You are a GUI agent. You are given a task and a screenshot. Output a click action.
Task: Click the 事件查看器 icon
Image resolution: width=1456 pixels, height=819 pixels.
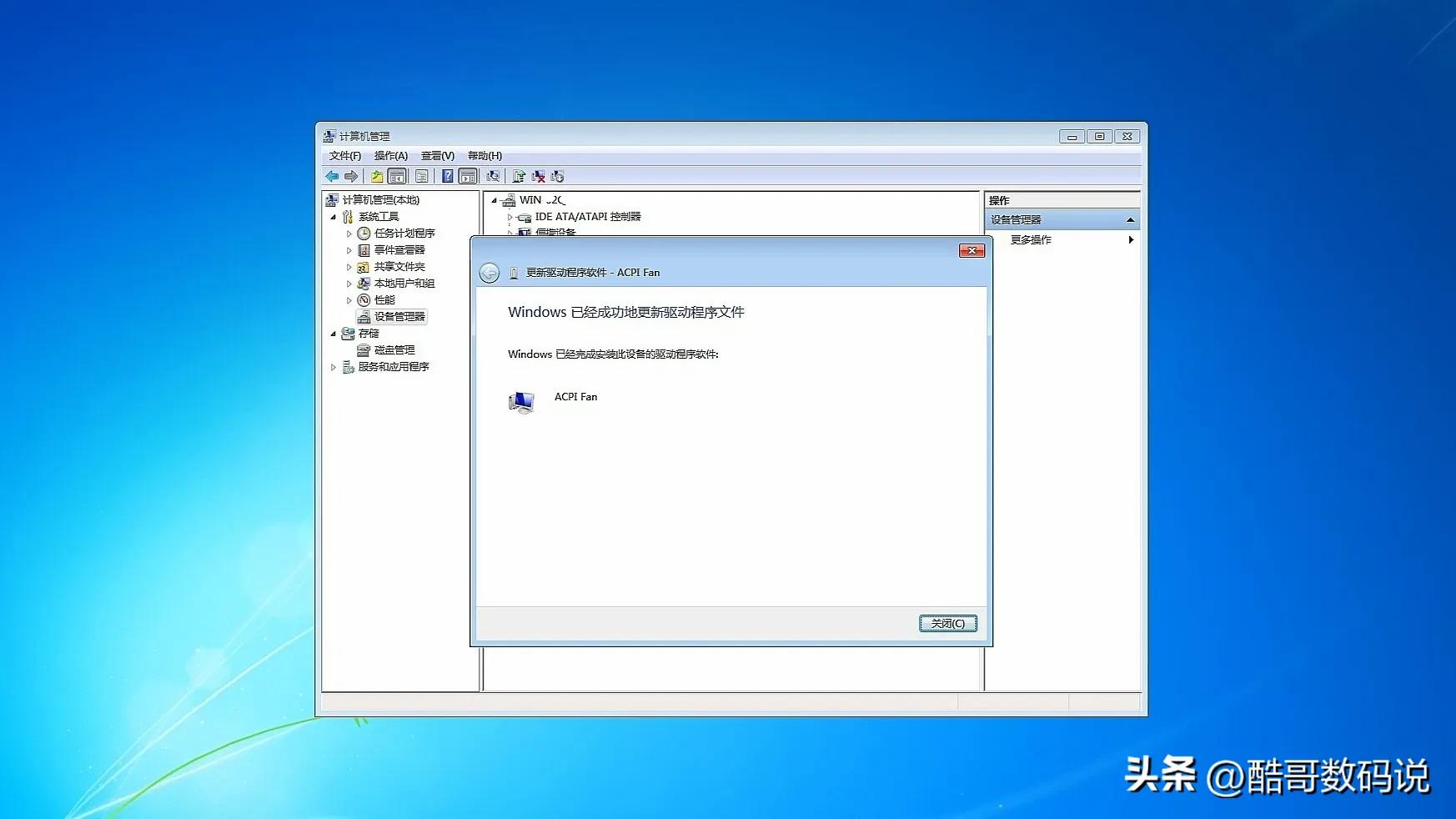pyautogui.click(x=364, y=250)
